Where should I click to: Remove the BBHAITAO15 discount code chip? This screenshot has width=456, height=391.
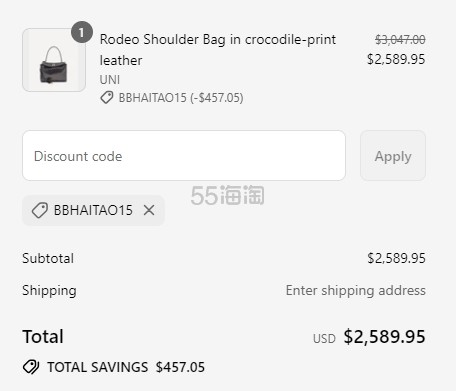point(149,210)
